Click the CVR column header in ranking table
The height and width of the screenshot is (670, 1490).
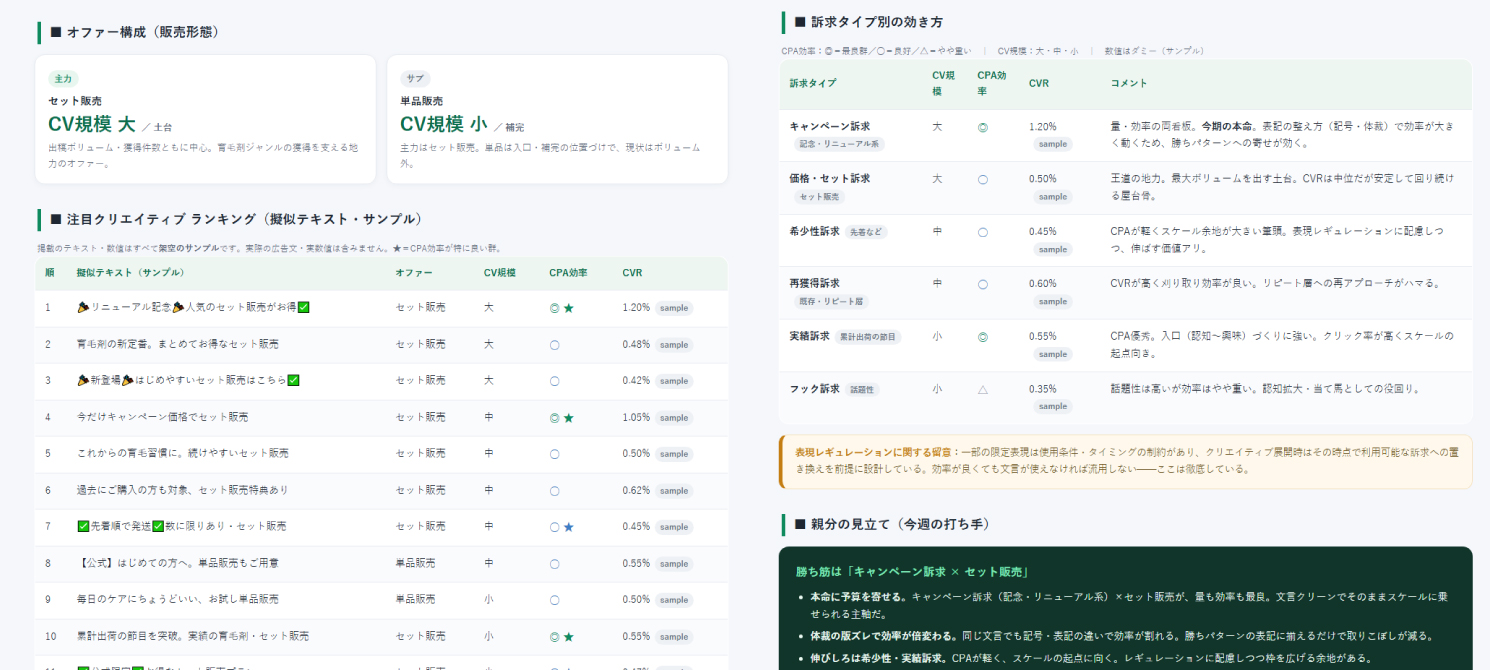tap(632, 272)
